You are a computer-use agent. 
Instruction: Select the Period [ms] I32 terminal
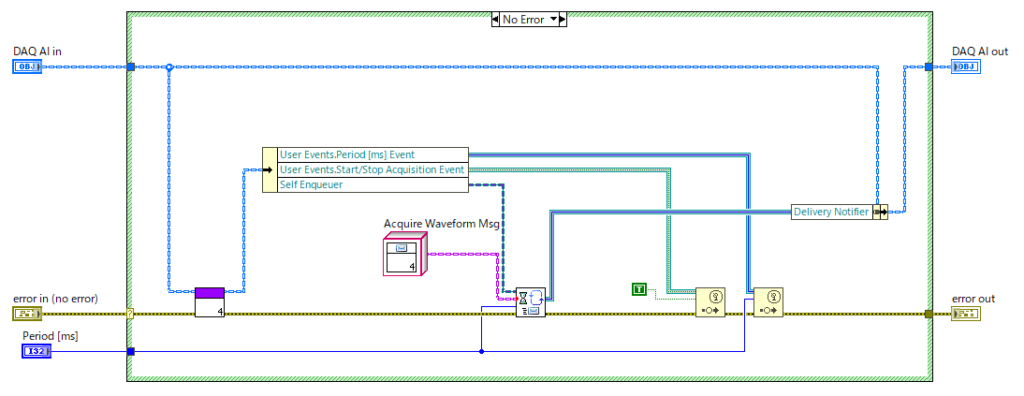click(x=37, y=352)
